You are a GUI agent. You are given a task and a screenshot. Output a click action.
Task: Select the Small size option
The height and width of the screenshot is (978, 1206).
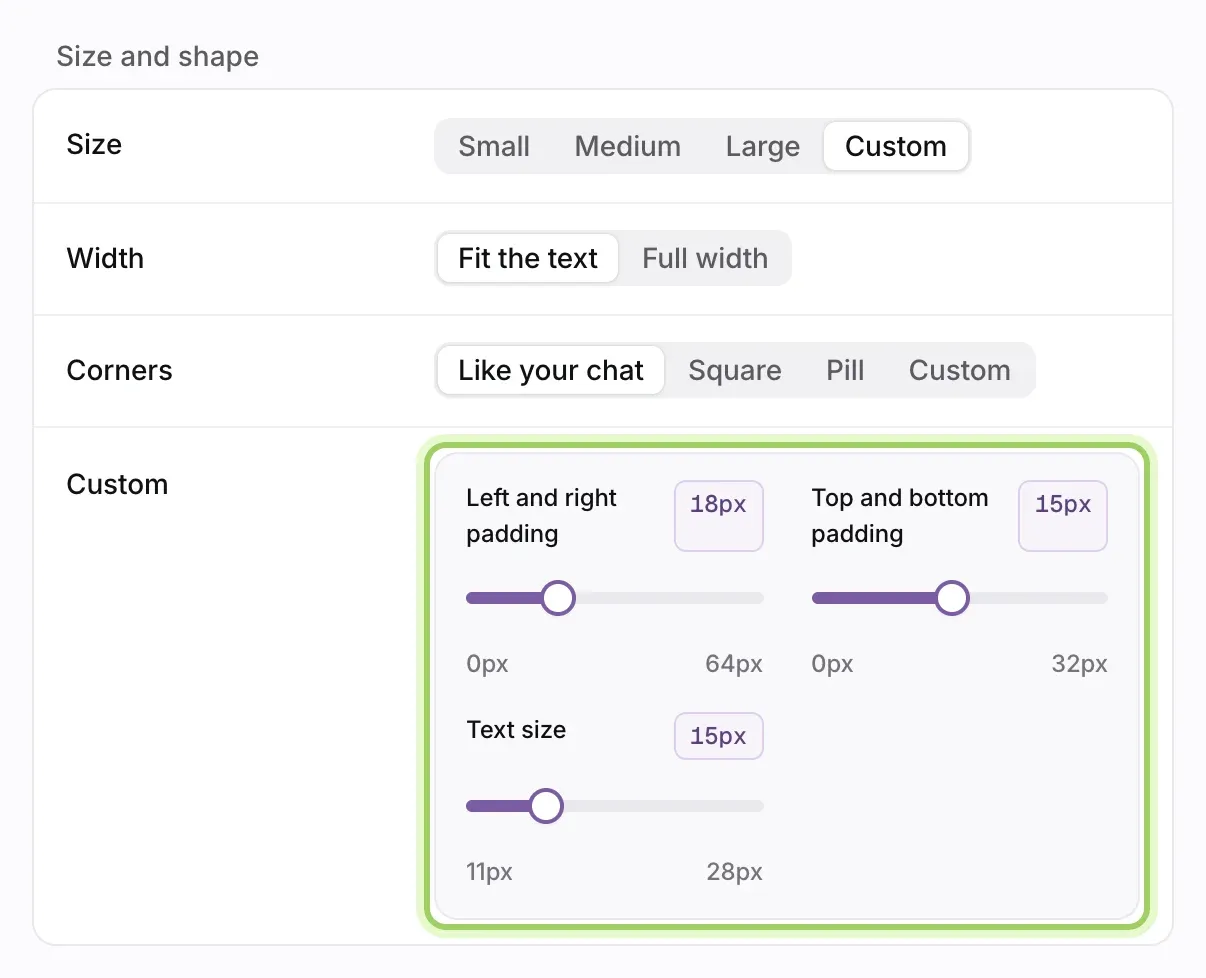point(494,146)
